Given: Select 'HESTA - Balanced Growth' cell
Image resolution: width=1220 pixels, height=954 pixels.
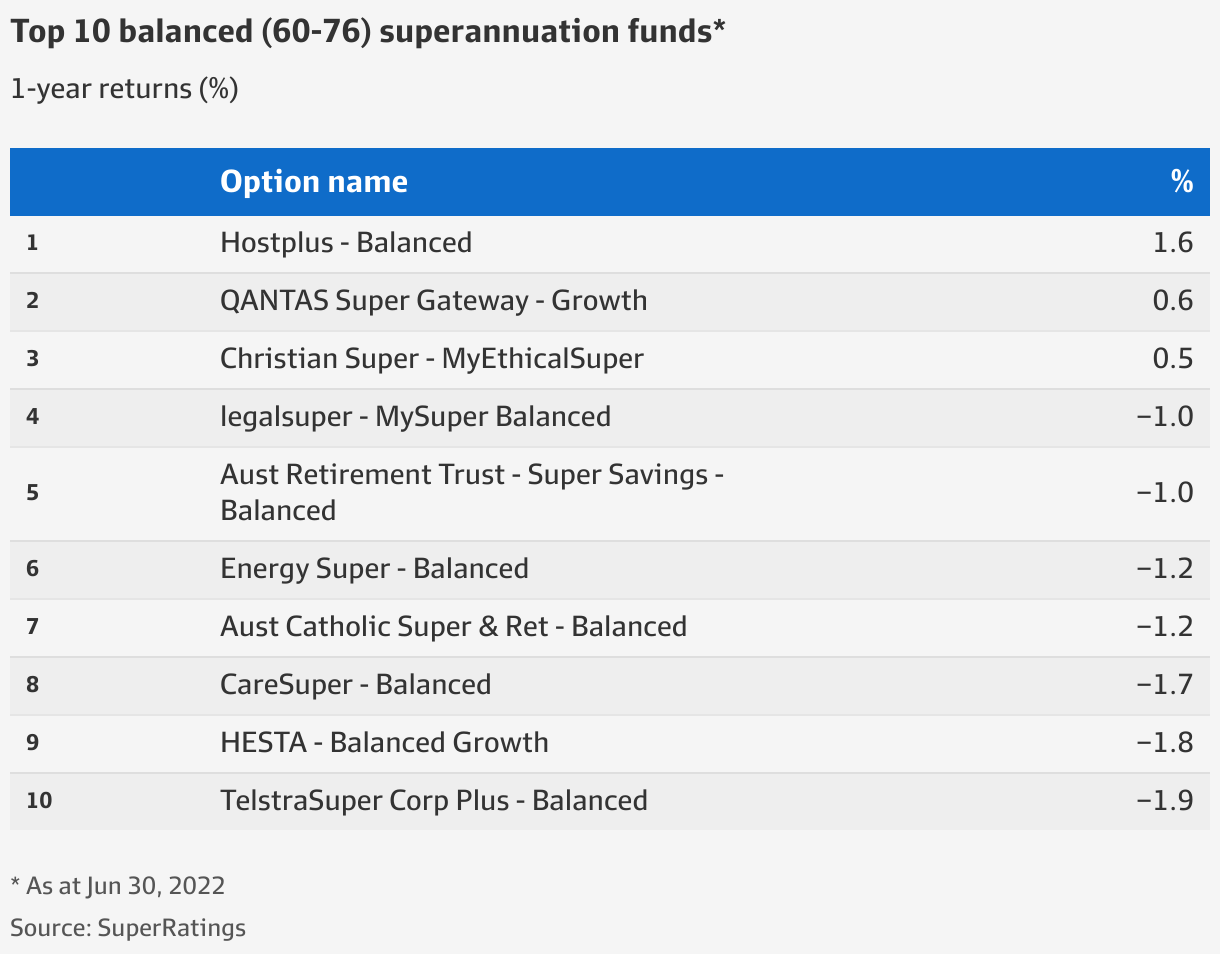Looking at the screenshot, I should coord(384,743).
